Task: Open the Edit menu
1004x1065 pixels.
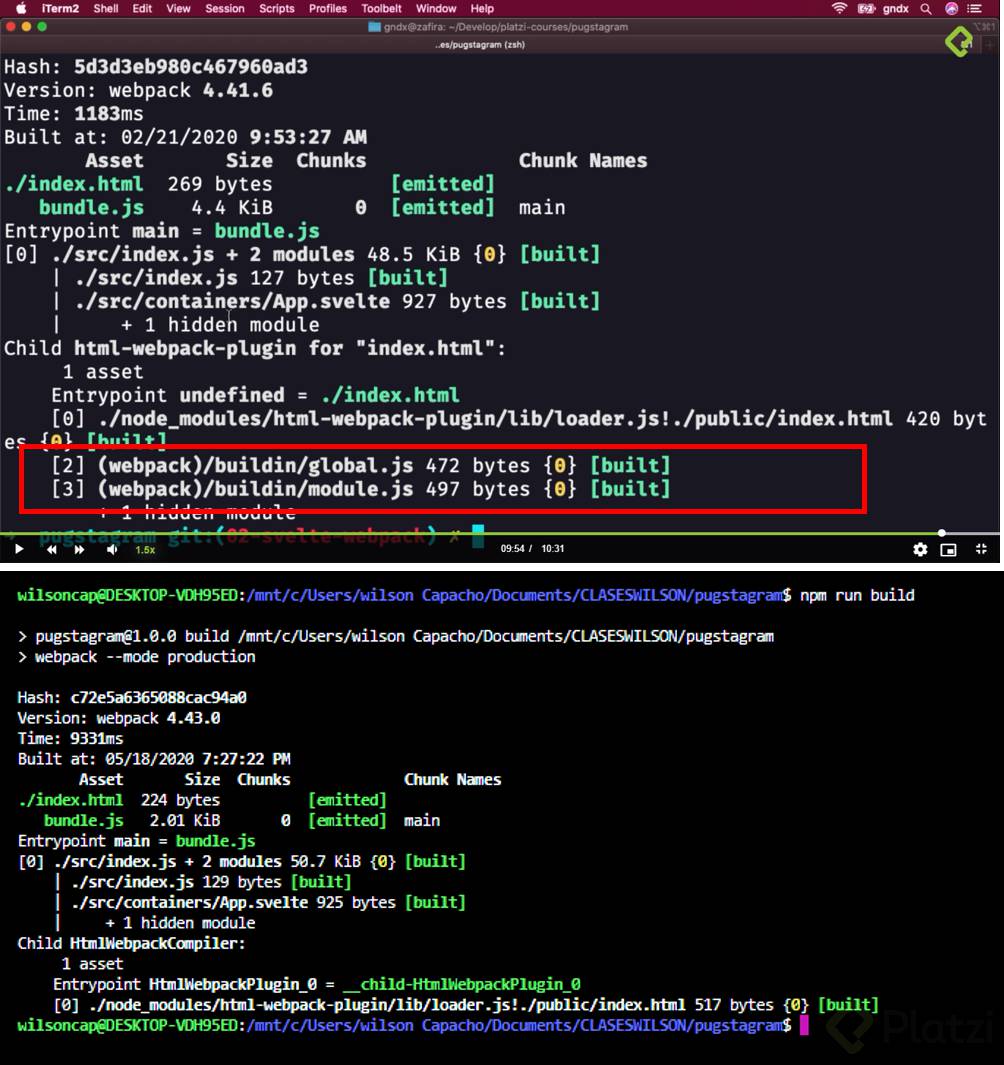Action: pyautogui.click(x=142, y=8)
